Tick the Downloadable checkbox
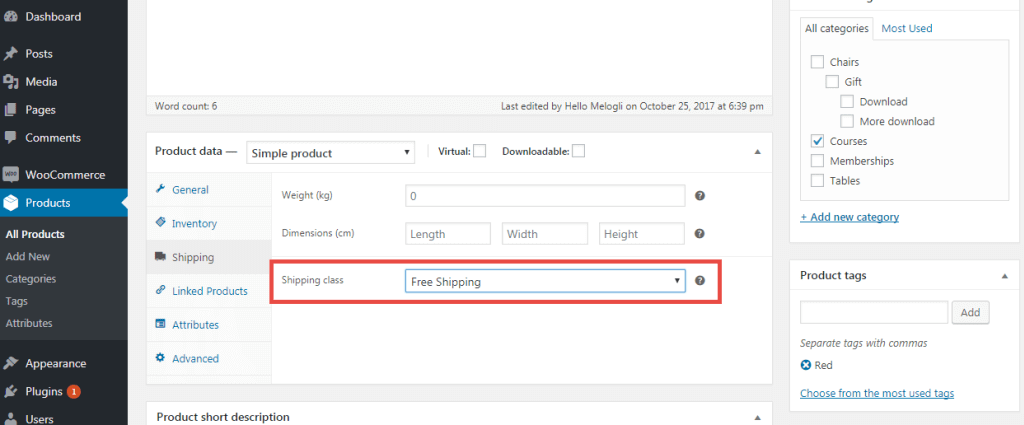Screen dimensions: 1024x425 [x=578, y=151]
